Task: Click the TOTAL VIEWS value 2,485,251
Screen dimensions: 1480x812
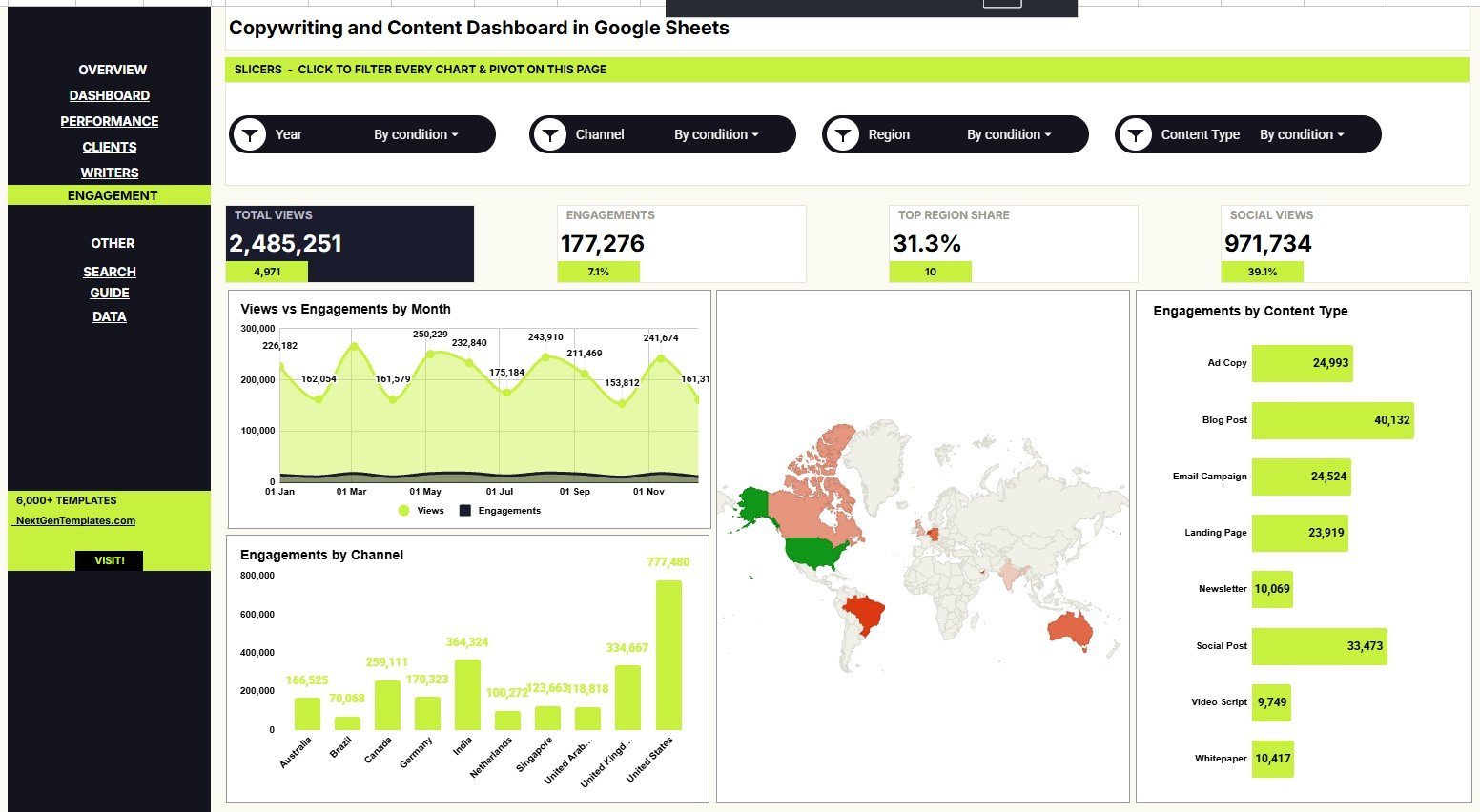Action: 285,244
